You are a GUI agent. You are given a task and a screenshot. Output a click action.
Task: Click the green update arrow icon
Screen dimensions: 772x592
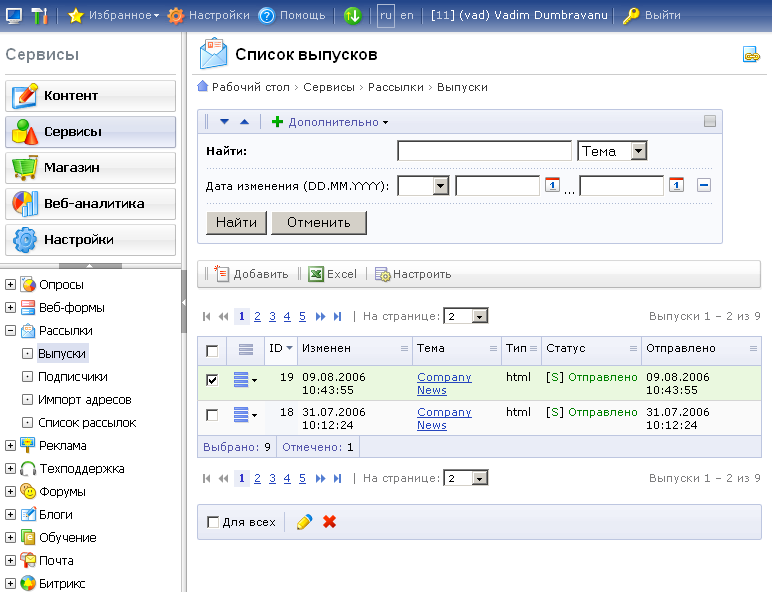pyautogui.click(x=352, y=15)
